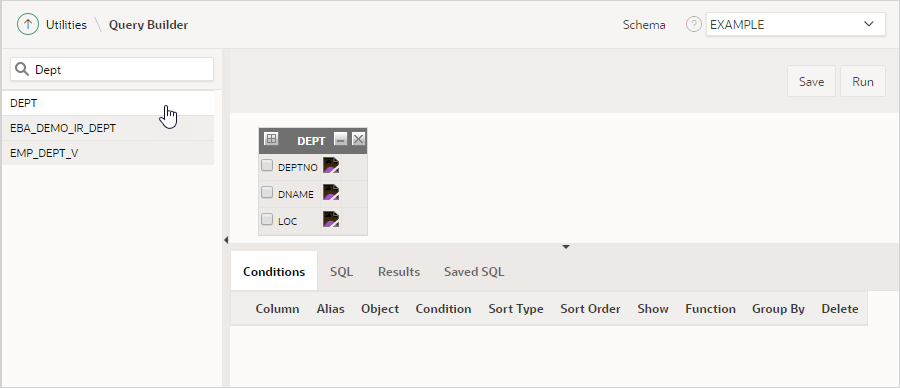Select EBA_DEMO_IR_DEPT in the list
This screenshot has height=388, width=900.
108,128
